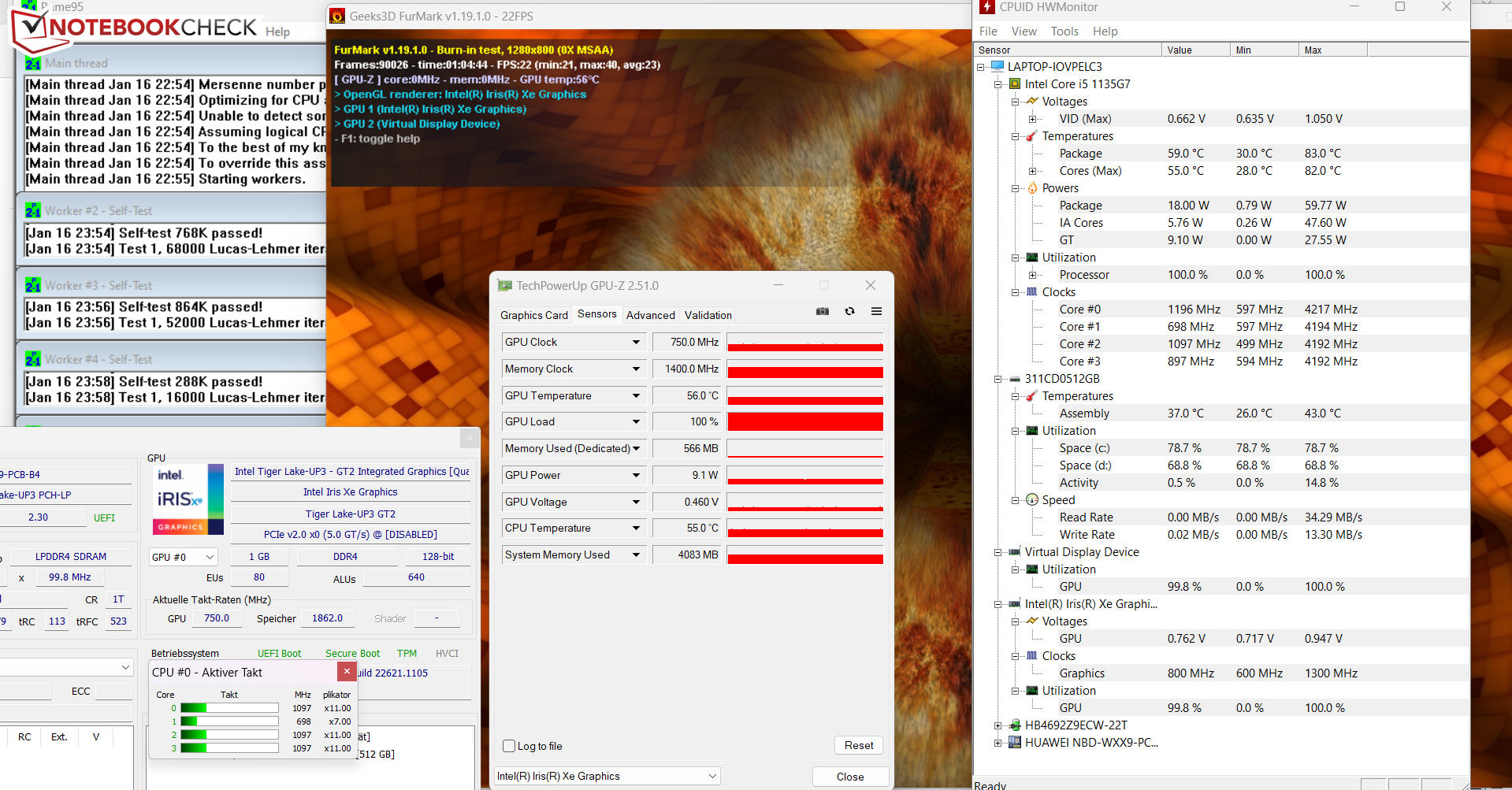Switch to the Graphics Card tab

(x=534, y=315)
